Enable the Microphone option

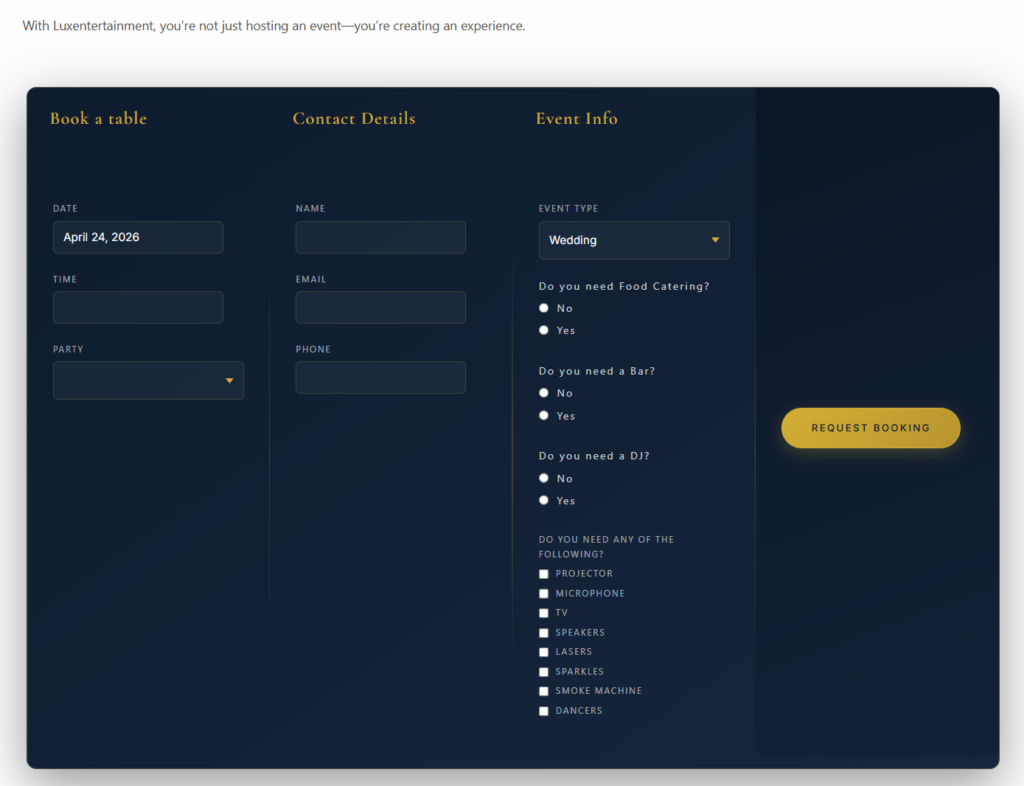(543, 593)
